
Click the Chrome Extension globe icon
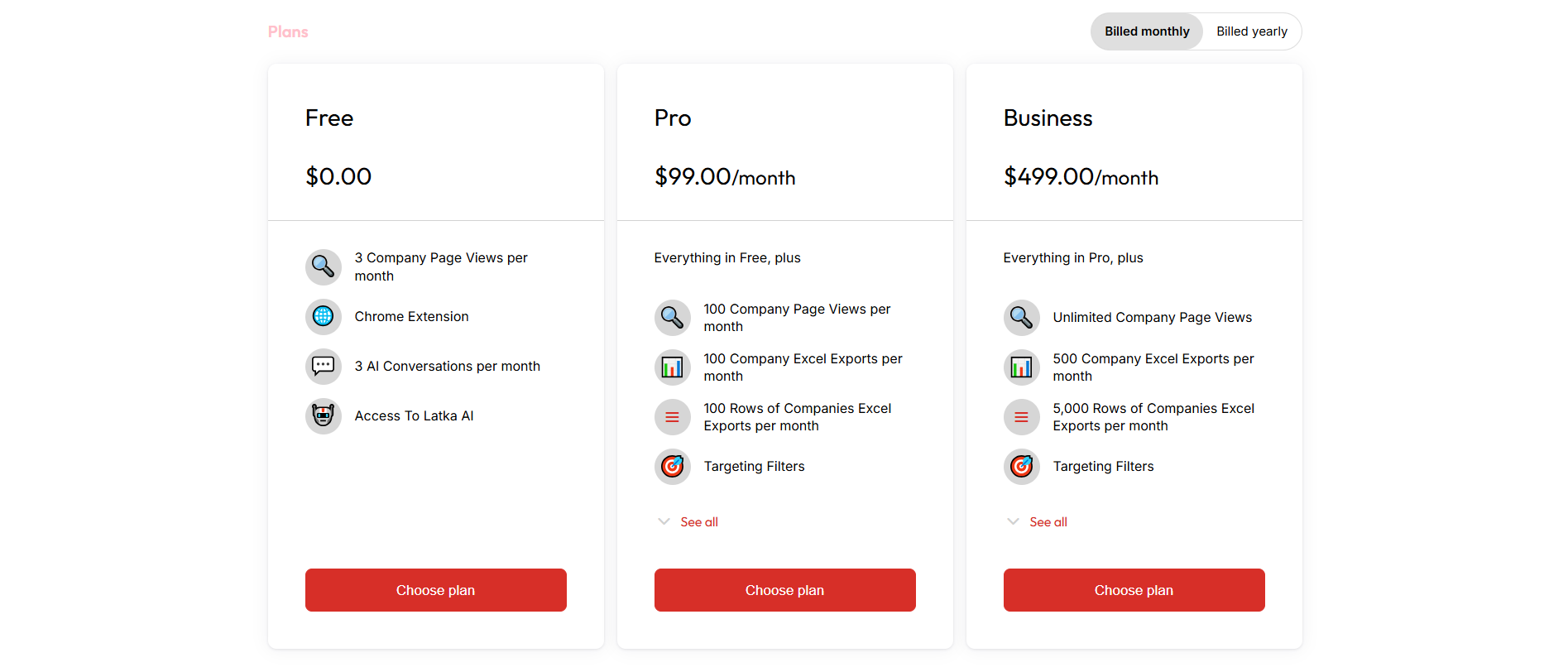[x=323, y=316]
